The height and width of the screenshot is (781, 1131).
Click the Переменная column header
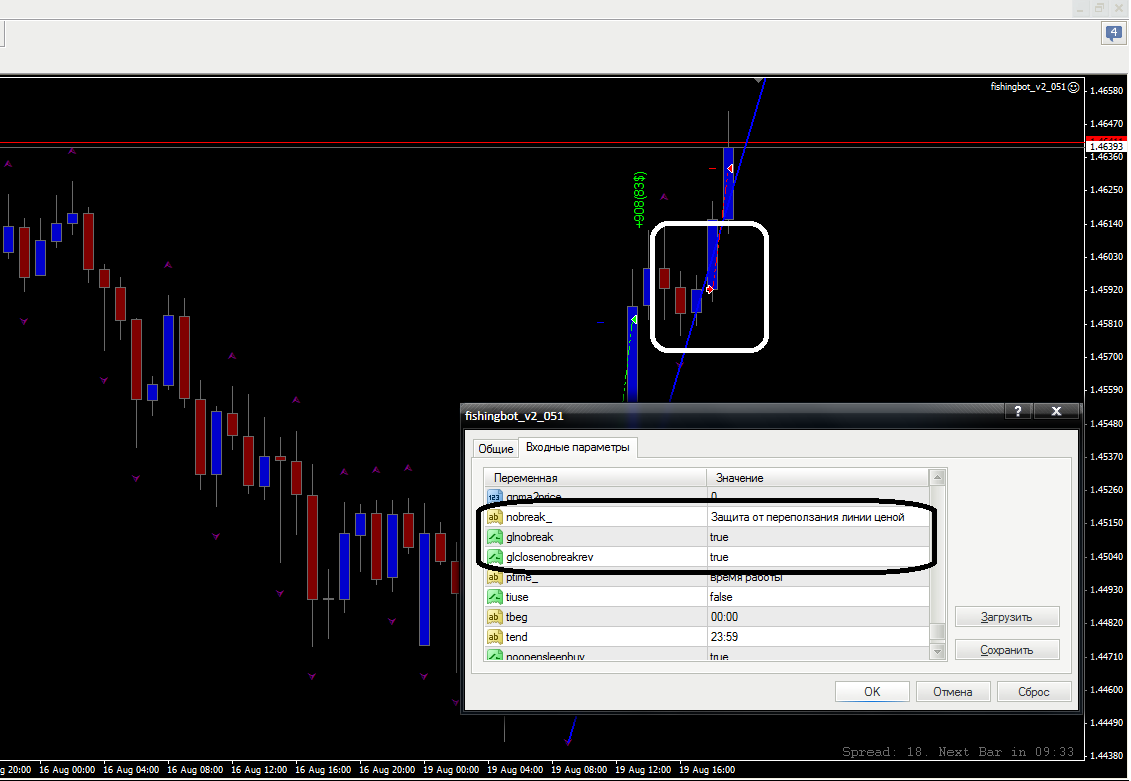pos(595,477)
